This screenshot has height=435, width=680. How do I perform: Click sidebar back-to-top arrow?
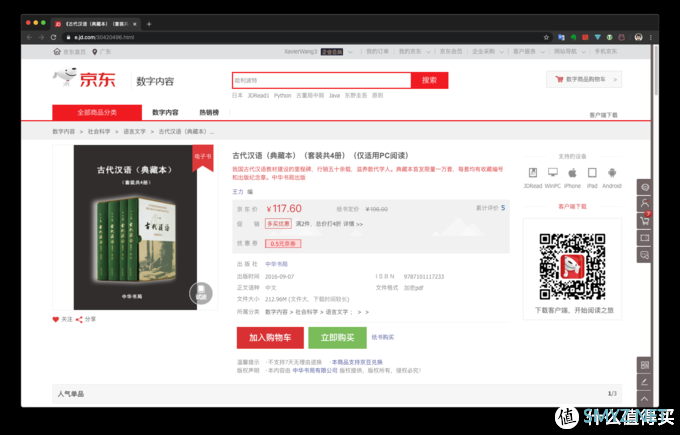[x=644, y=399]
